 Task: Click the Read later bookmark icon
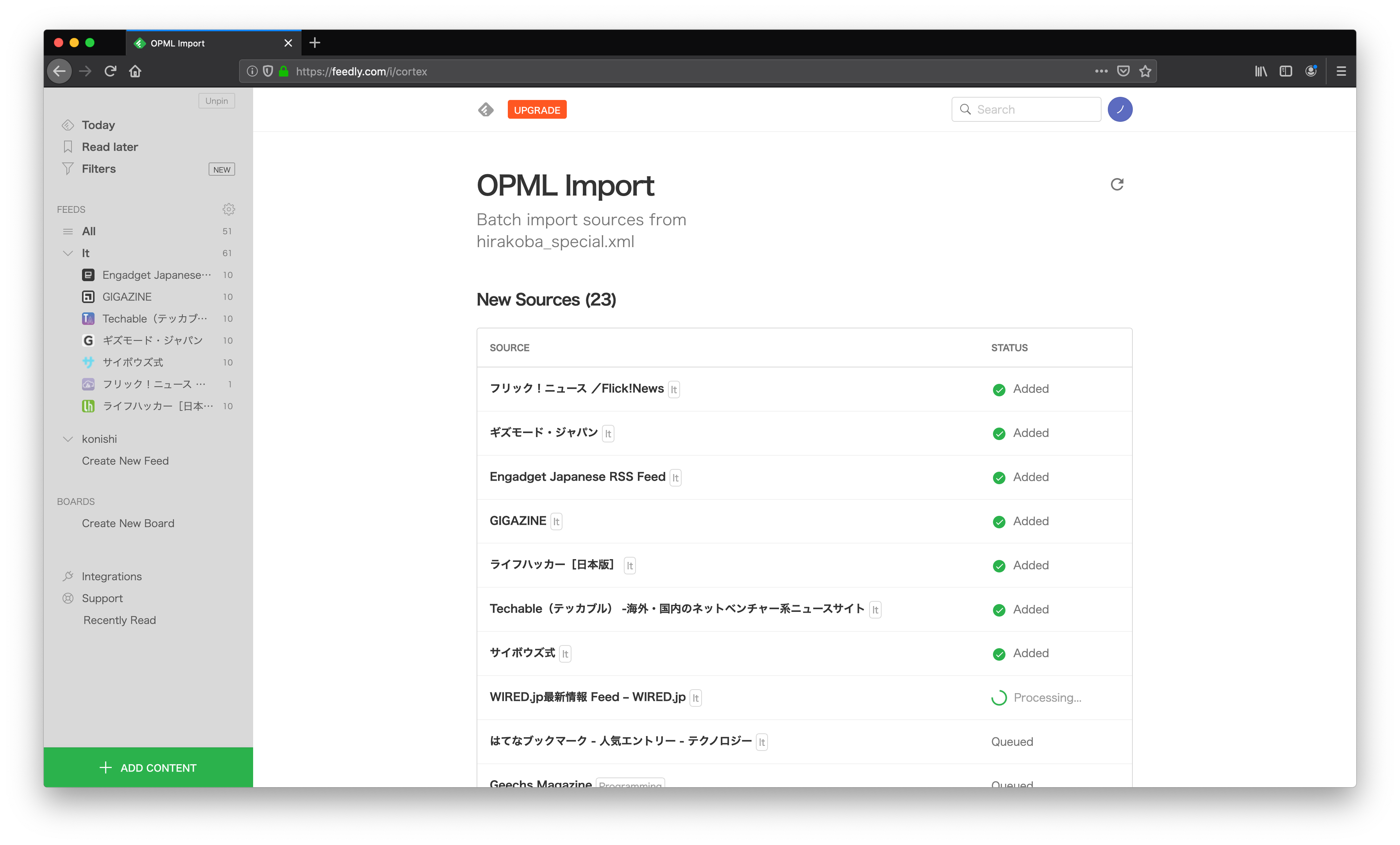[68, 147]
